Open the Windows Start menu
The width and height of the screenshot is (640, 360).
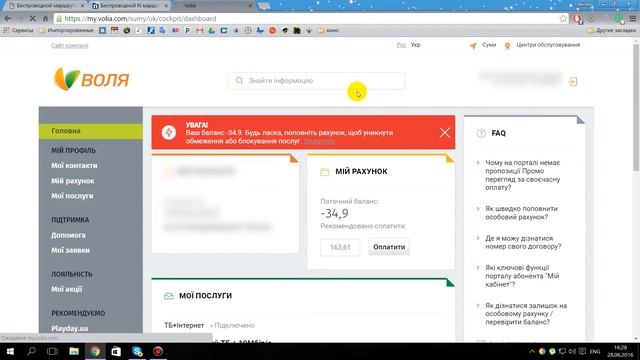coord(10,351)
